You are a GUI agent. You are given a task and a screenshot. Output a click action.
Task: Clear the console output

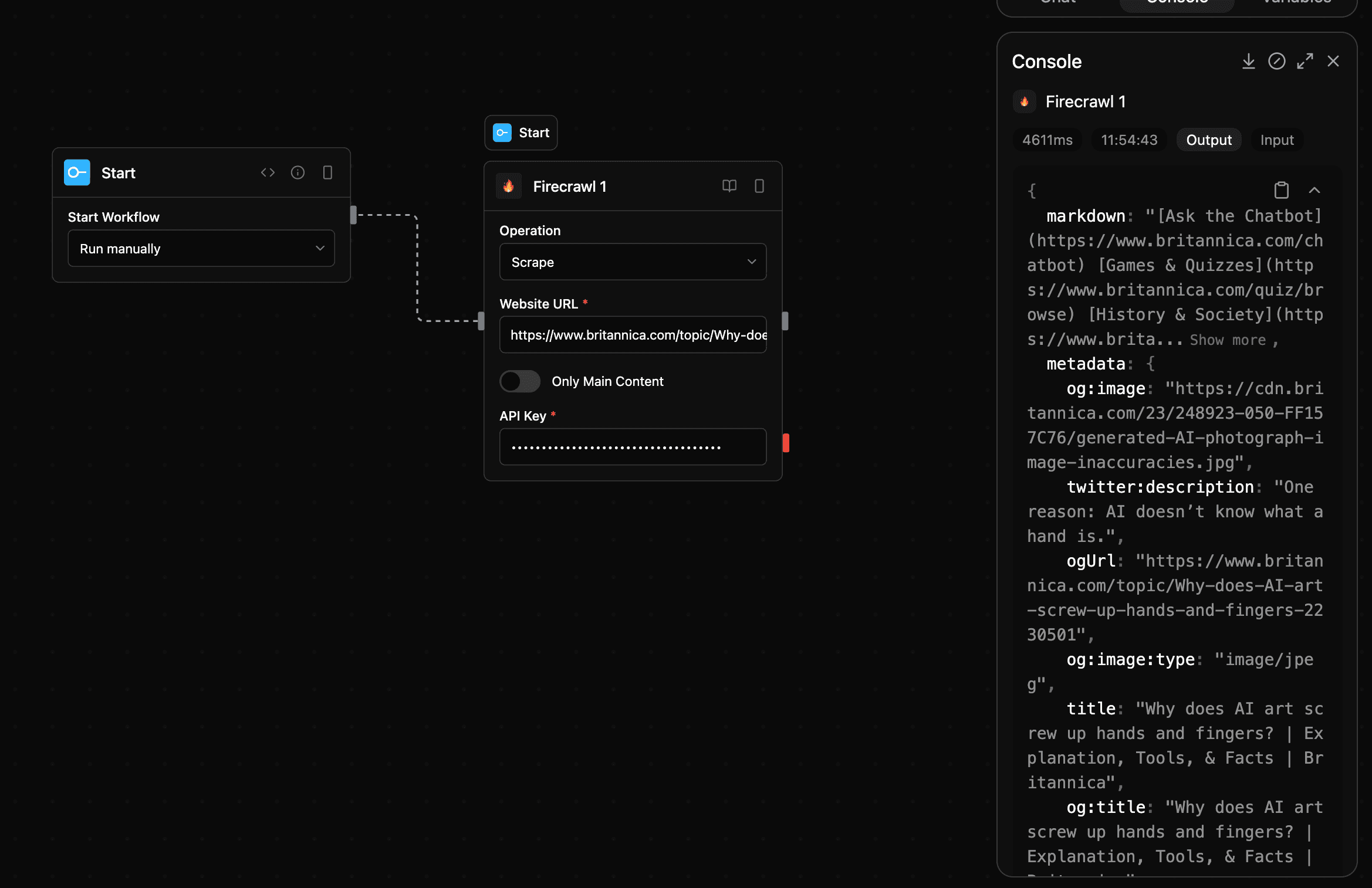coord(1277,61)
